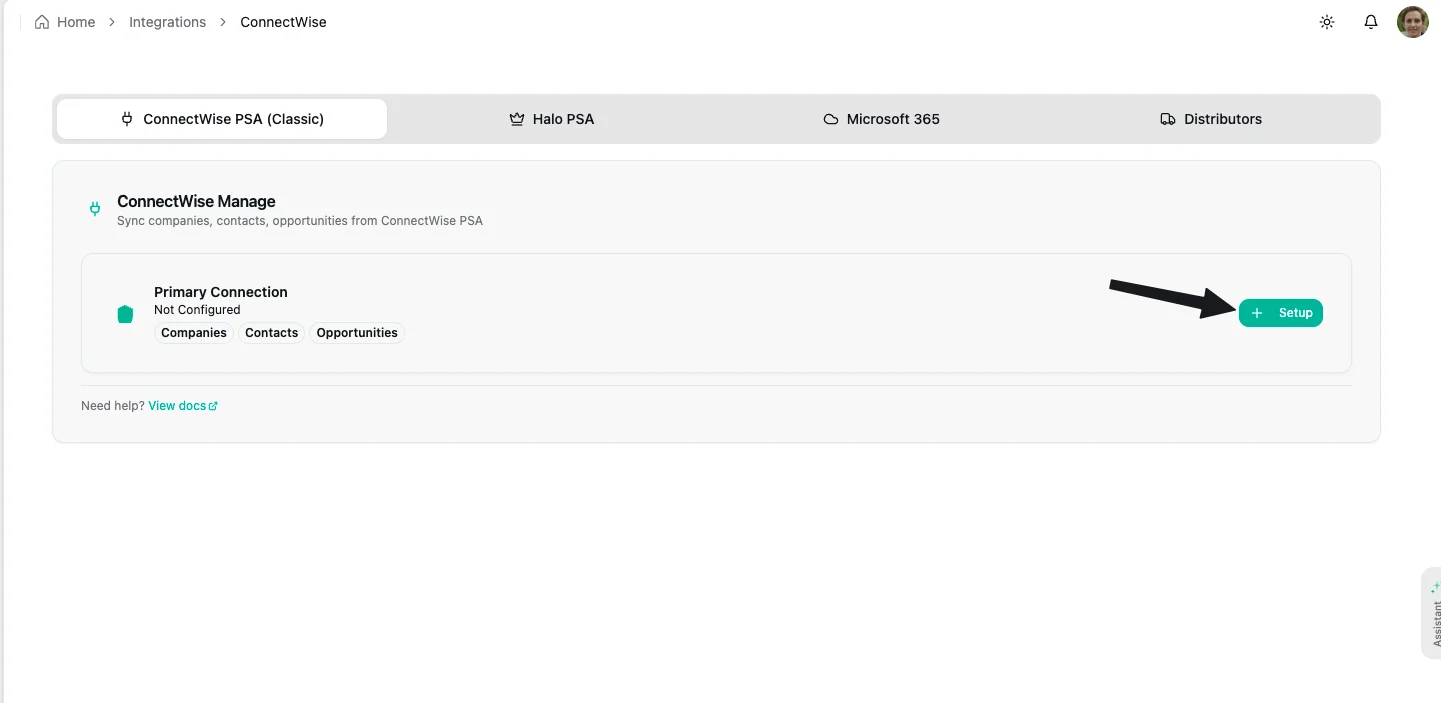The width and height of the screenshot is (1441, 703).
Task: Click the crown icon for Halo PSA
Action: (517, 119)
